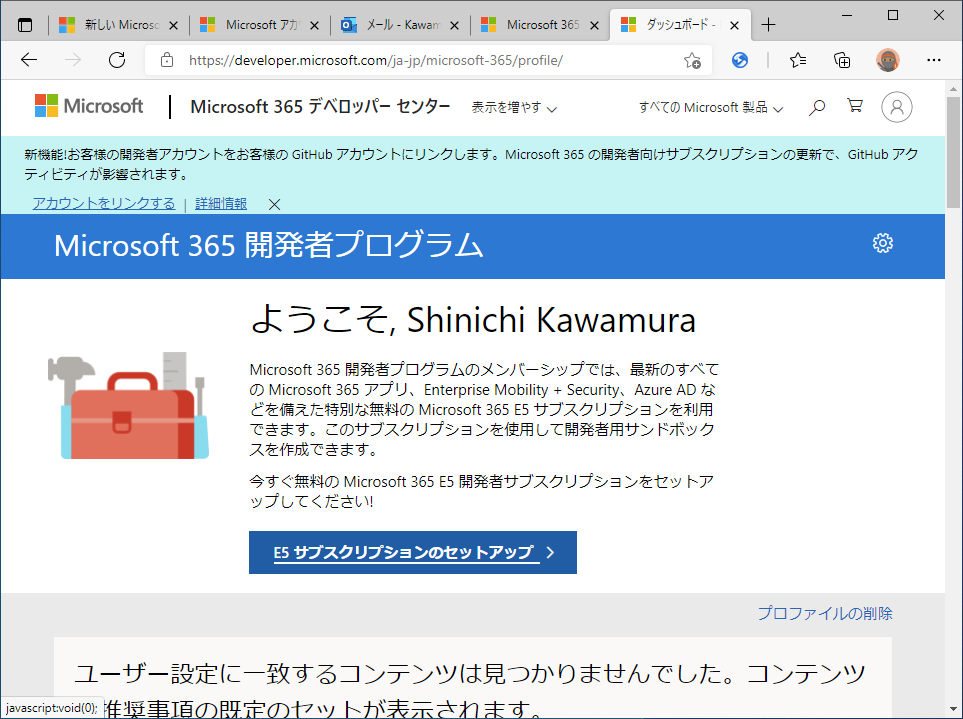
Task: Close the ダッシュボード tab
Action: click(x=735, y=25)
